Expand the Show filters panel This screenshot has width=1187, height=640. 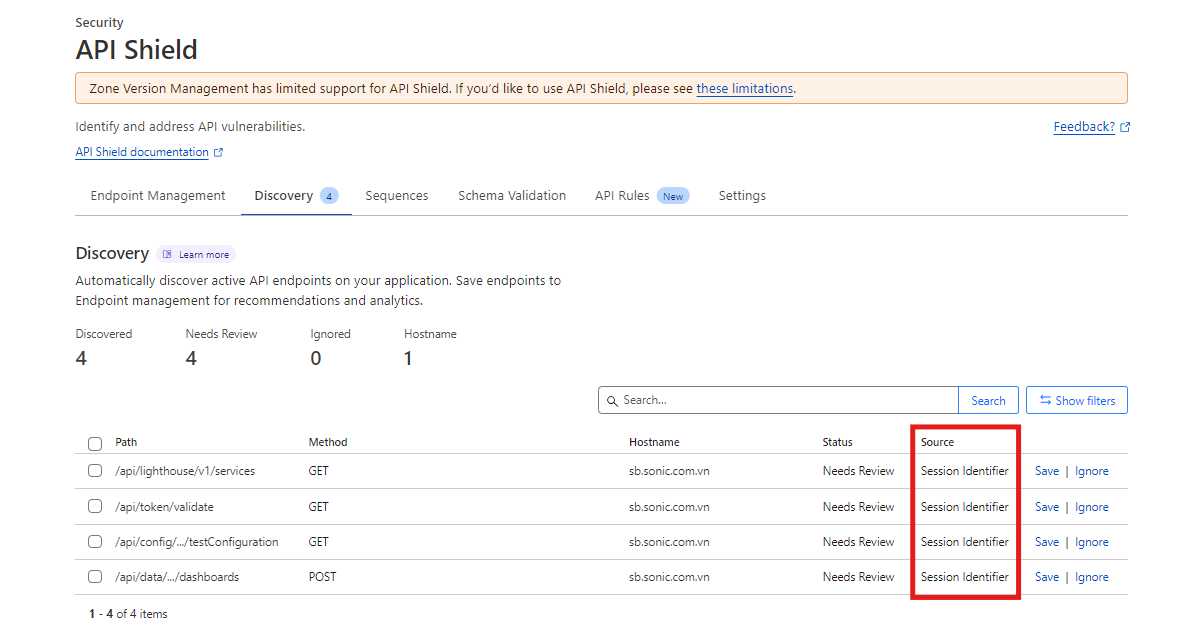click(1077, 401)
